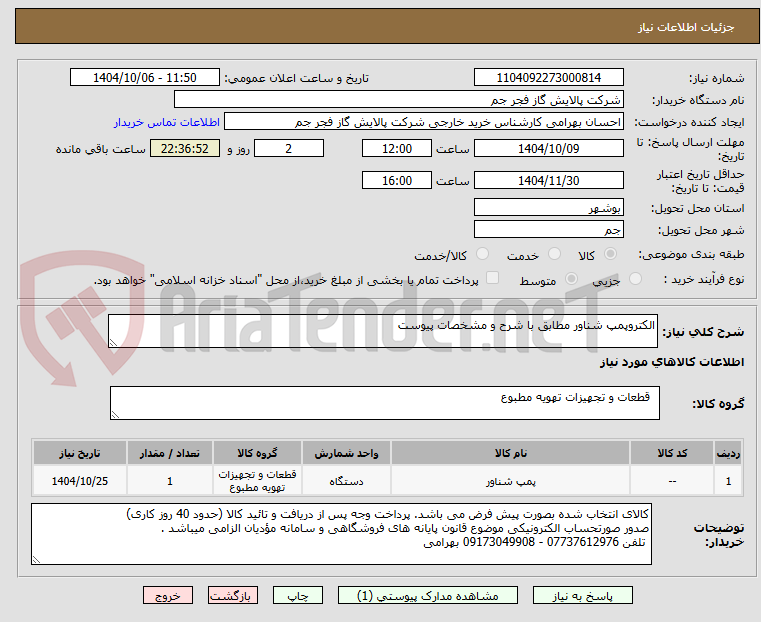Click the delivery province field بوشهر
The height and width of the screenshot is (622, 761).
coord(548,208)
